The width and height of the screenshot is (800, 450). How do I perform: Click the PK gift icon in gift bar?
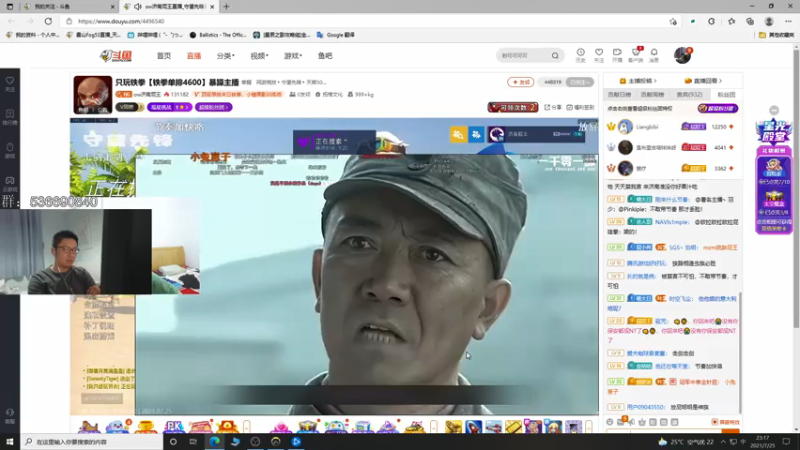click(173, 427)
